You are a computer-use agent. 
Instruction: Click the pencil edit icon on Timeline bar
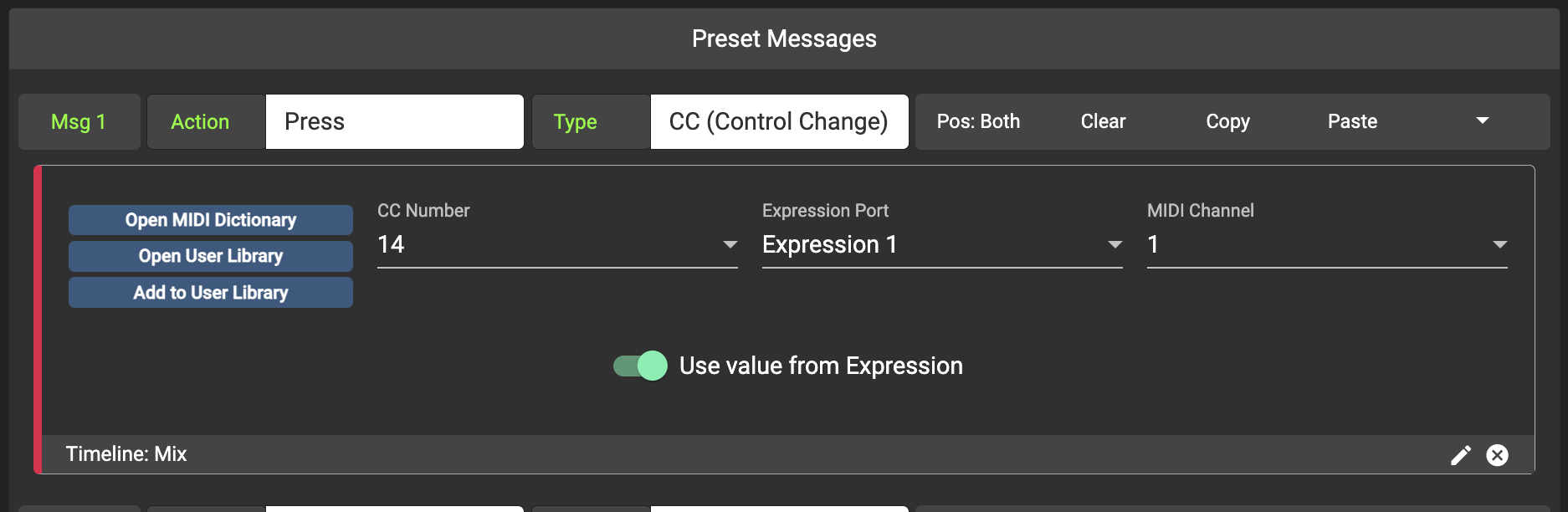click(x=1460, y=455)
